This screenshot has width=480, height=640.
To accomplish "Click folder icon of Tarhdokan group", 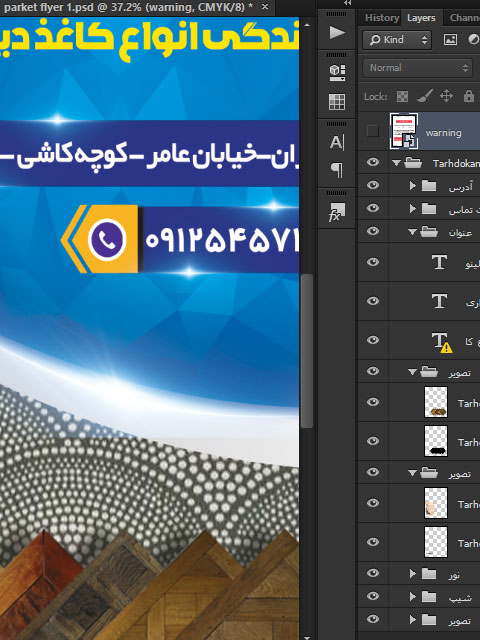I will pyautogui.click(x=413, y=163).
